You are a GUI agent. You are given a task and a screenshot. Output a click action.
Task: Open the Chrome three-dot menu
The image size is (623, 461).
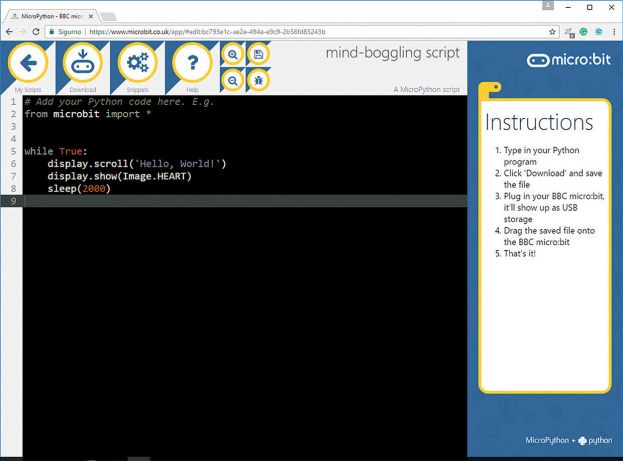pyautogui.click(x=612, y=32)
